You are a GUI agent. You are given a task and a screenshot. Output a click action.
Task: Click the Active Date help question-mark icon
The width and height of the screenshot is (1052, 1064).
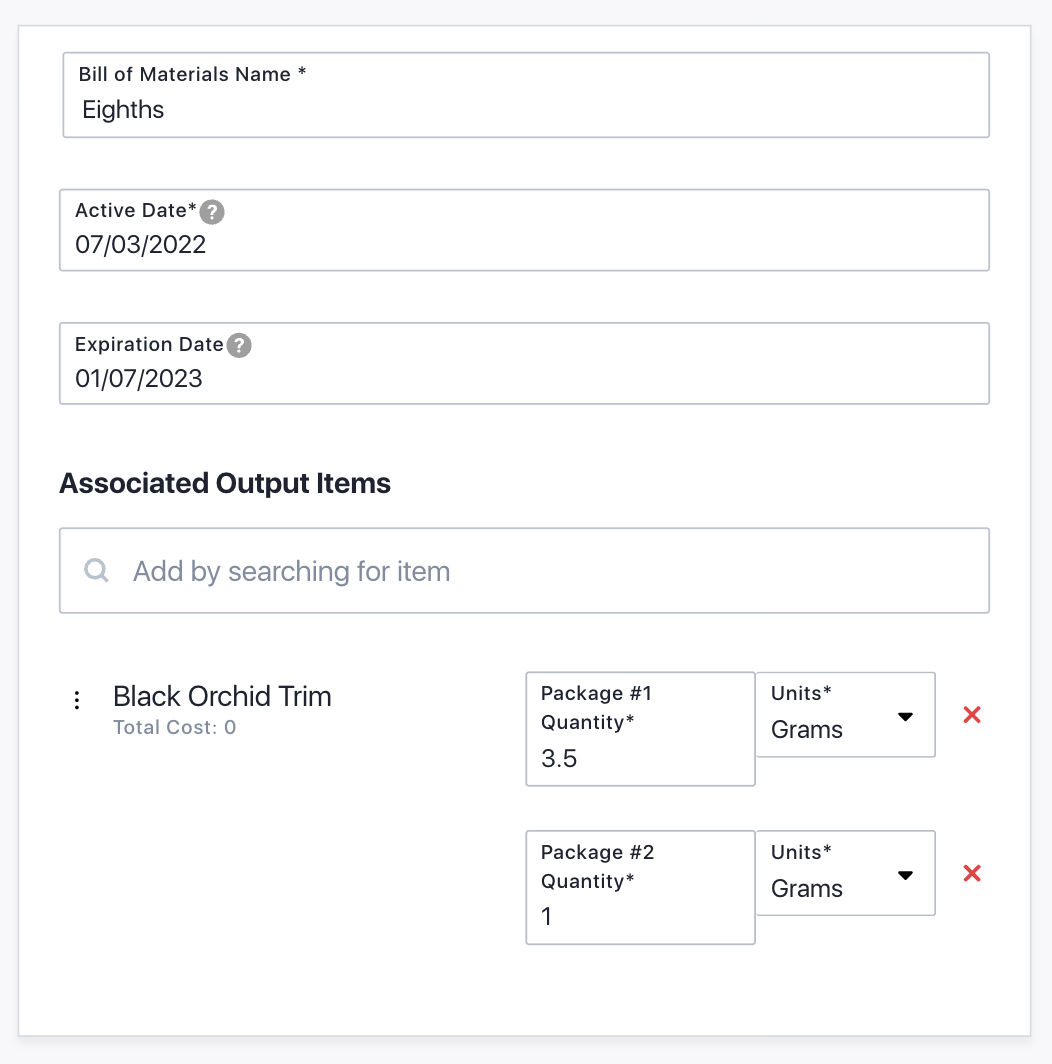[212, 212]
